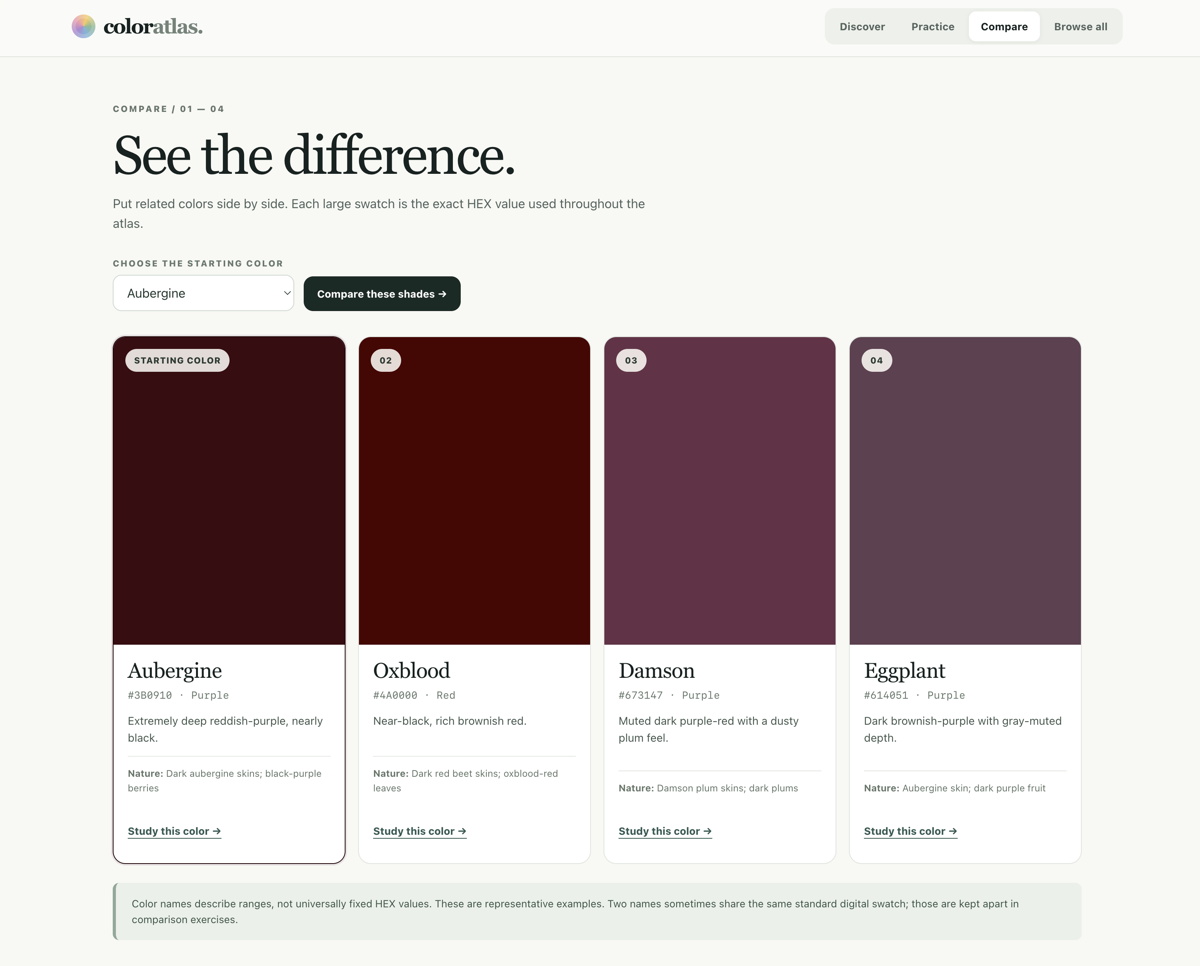Open Study this color link under Aubergine

point(174,831)
